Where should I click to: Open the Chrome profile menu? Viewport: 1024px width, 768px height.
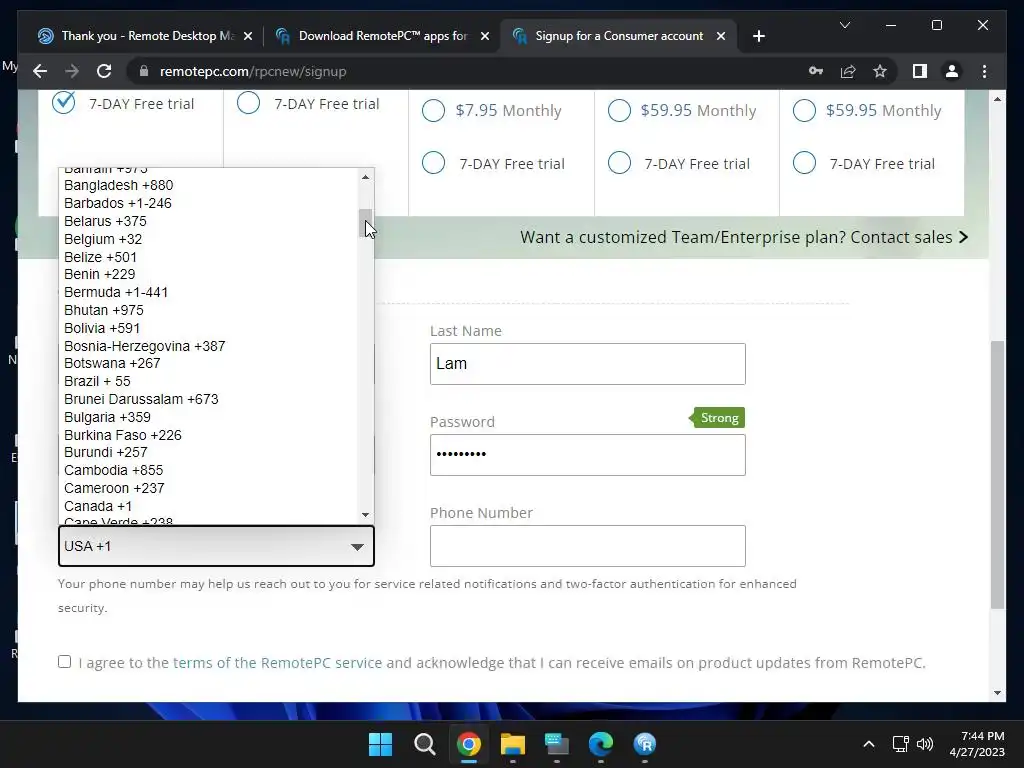tap(952, 71)
